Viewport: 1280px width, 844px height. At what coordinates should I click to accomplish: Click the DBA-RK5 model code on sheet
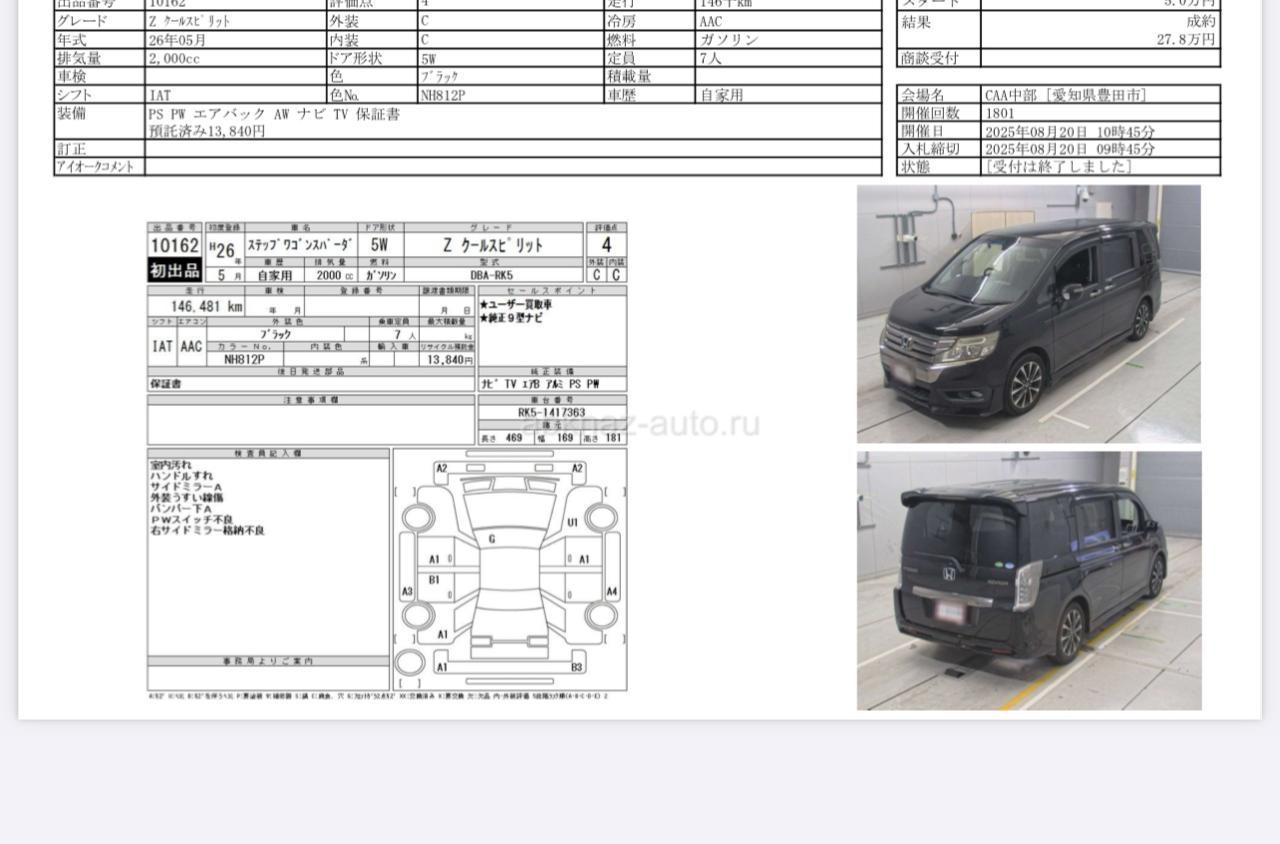click(x=491, y=275)
